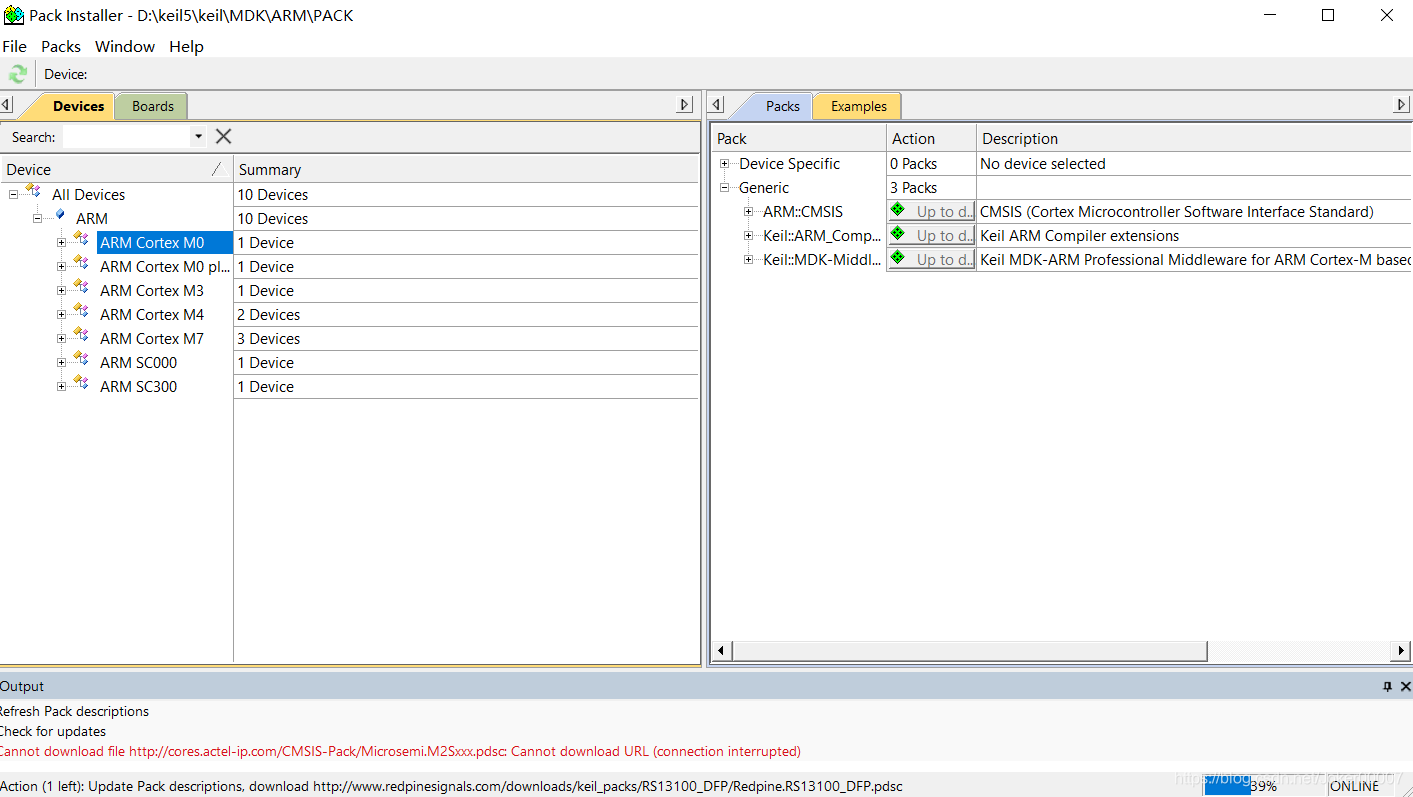1413x797 pixels.
Task: Expand the ARM::CMSIS pack entry
Action: tap(749, 211)
